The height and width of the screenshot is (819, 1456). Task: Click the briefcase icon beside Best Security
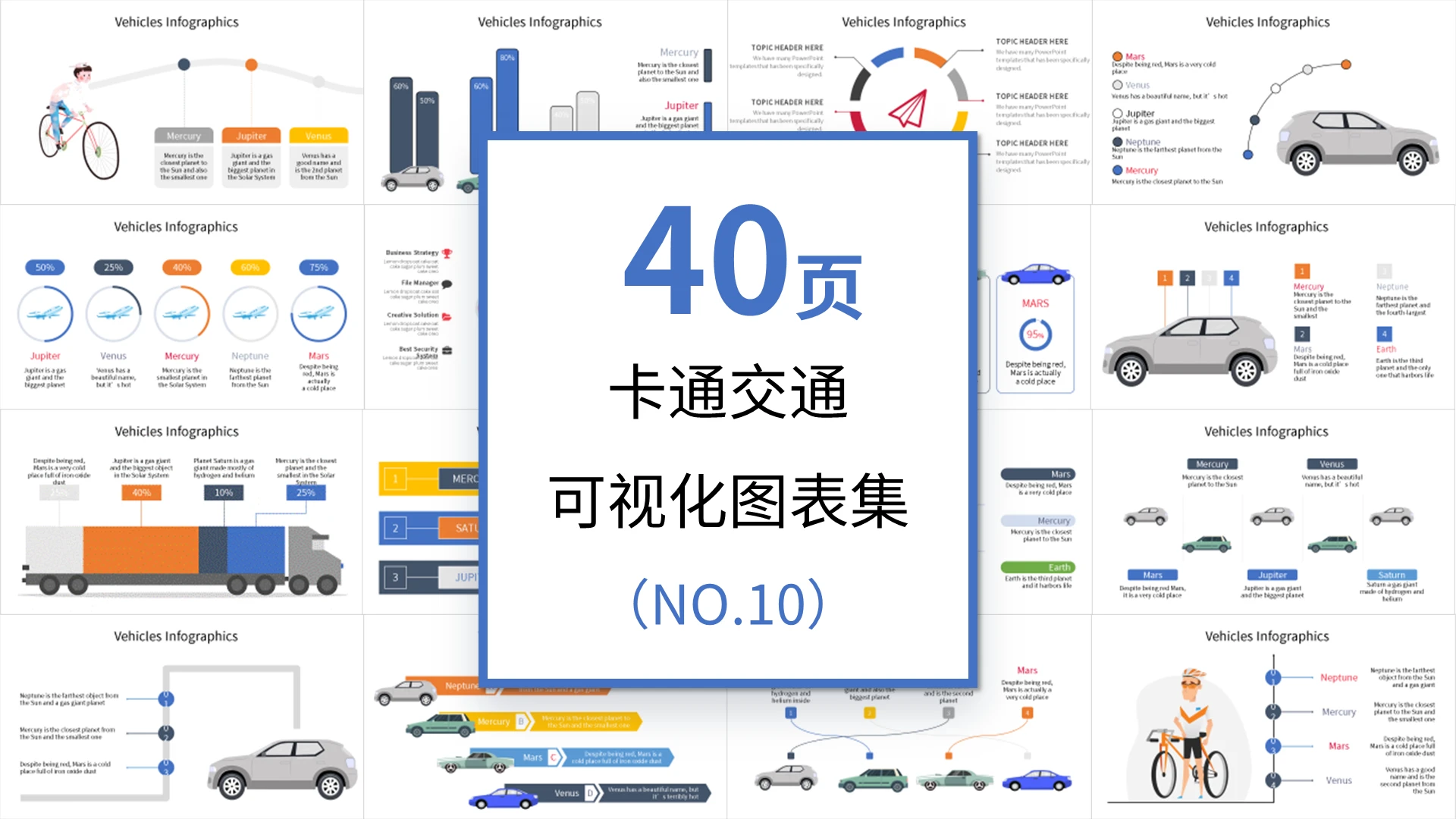(447, 350)
